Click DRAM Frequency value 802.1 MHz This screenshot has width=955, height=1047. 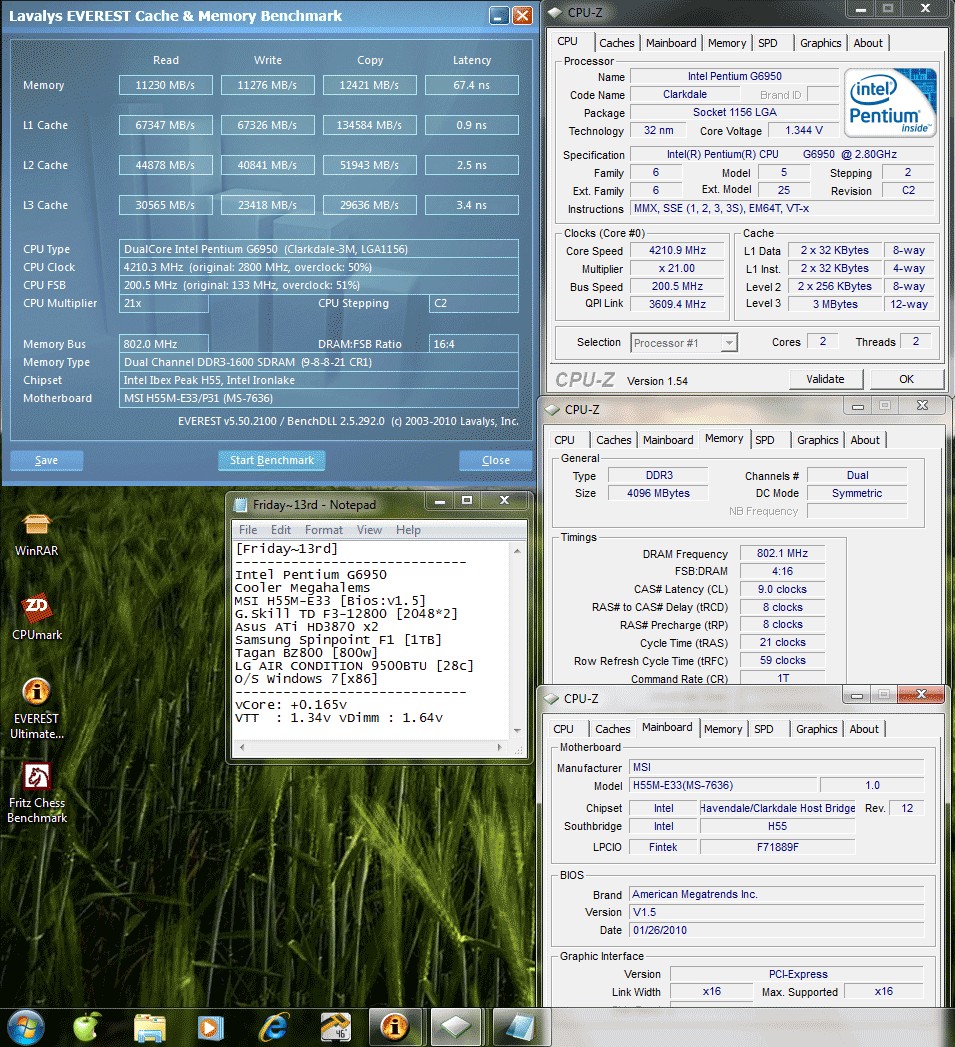point(782,554)
